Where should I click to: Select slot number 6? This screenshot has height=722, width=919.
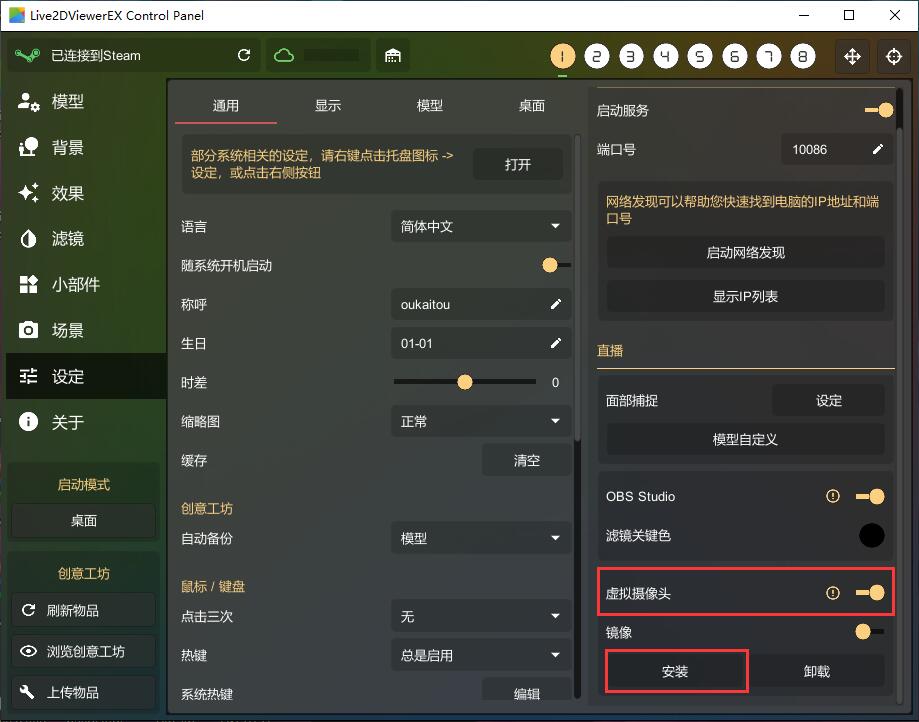[x=734, y=56]
